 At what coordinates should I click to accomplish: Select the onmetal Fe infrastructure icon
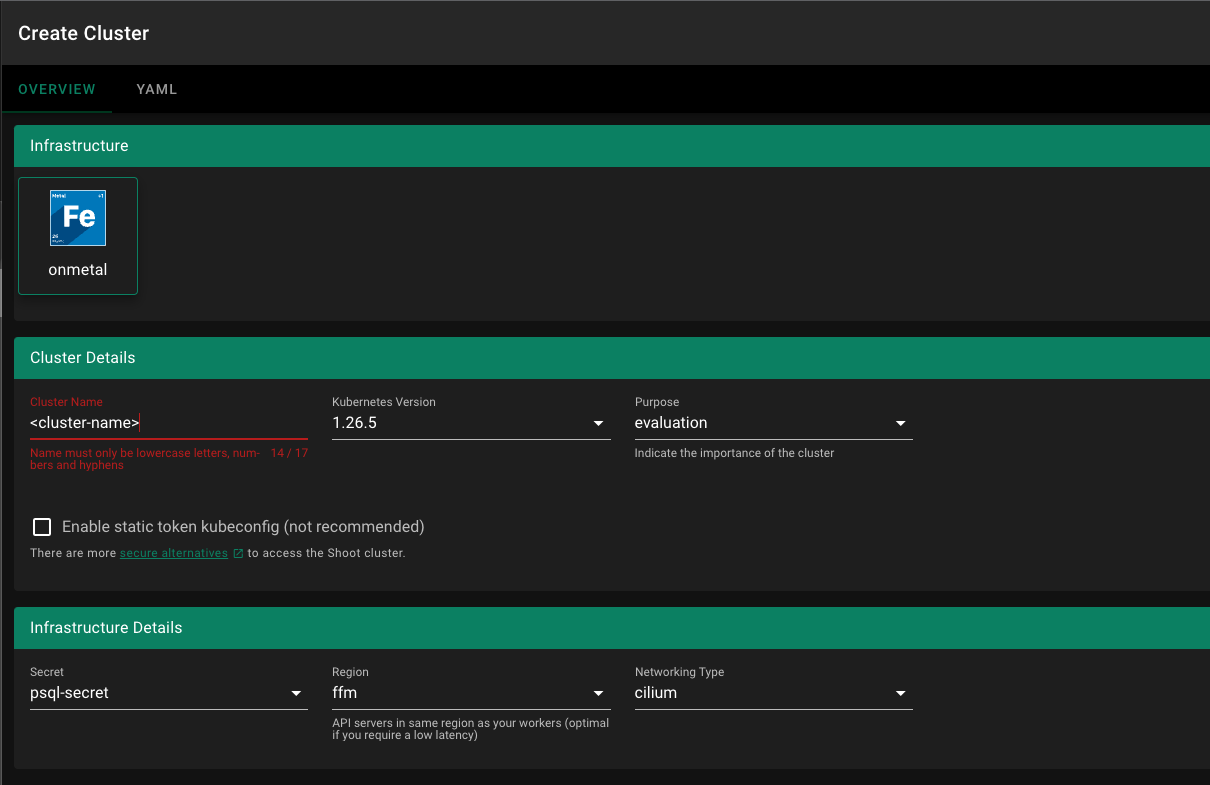[78, 218]
